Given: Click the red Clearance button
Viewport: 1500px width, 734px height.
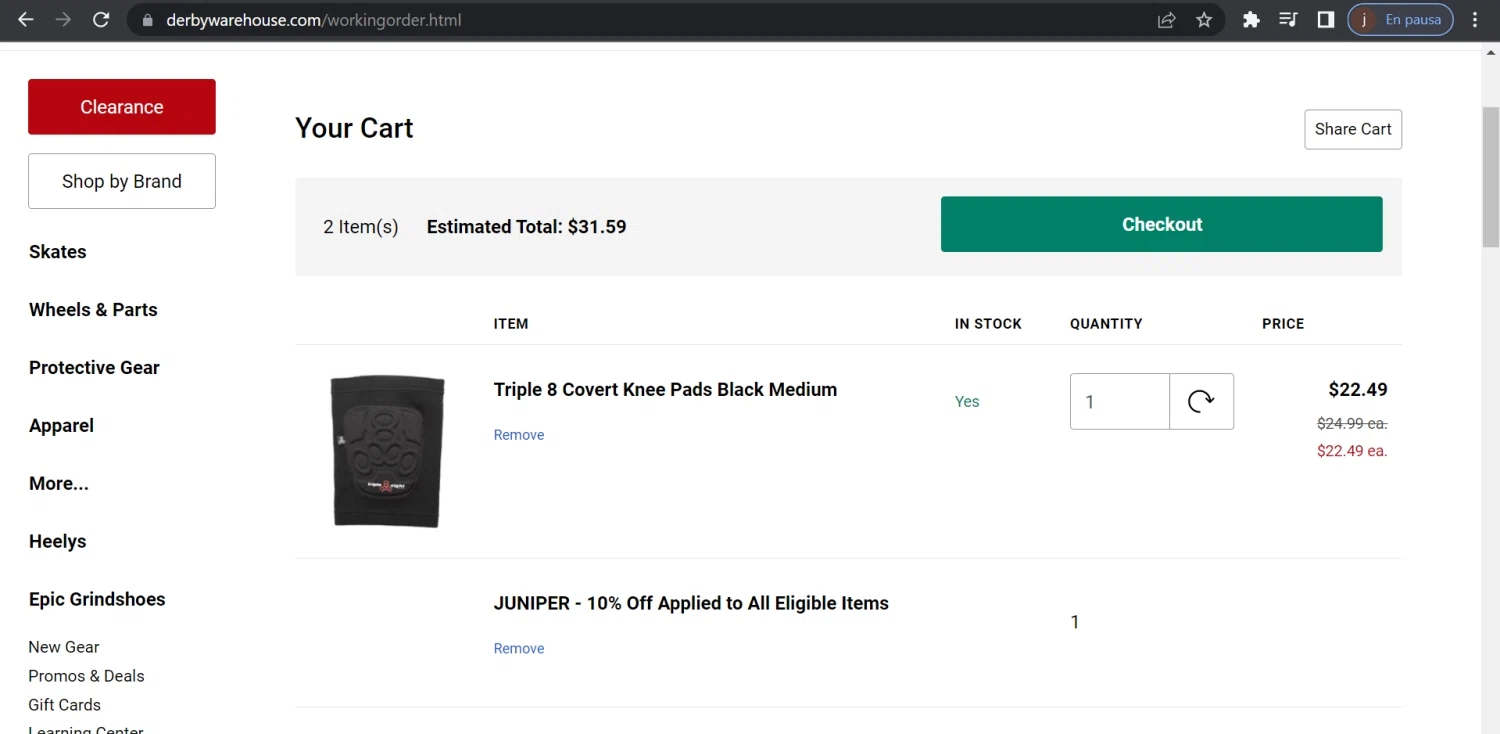Looking at the screenshot, I should coord(122,107).
